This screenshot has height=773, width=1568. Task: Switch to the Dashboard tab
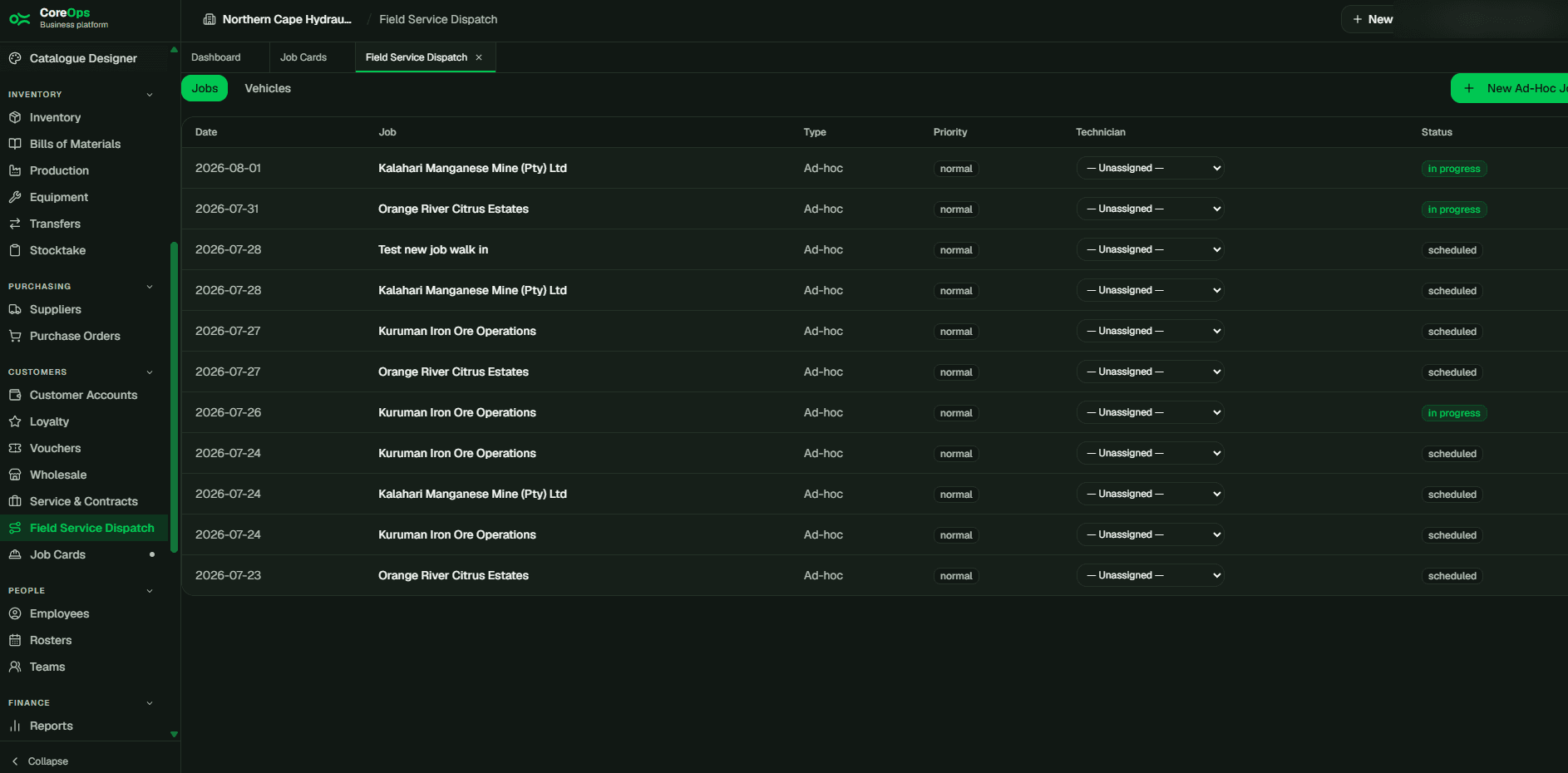coord(216,57)
